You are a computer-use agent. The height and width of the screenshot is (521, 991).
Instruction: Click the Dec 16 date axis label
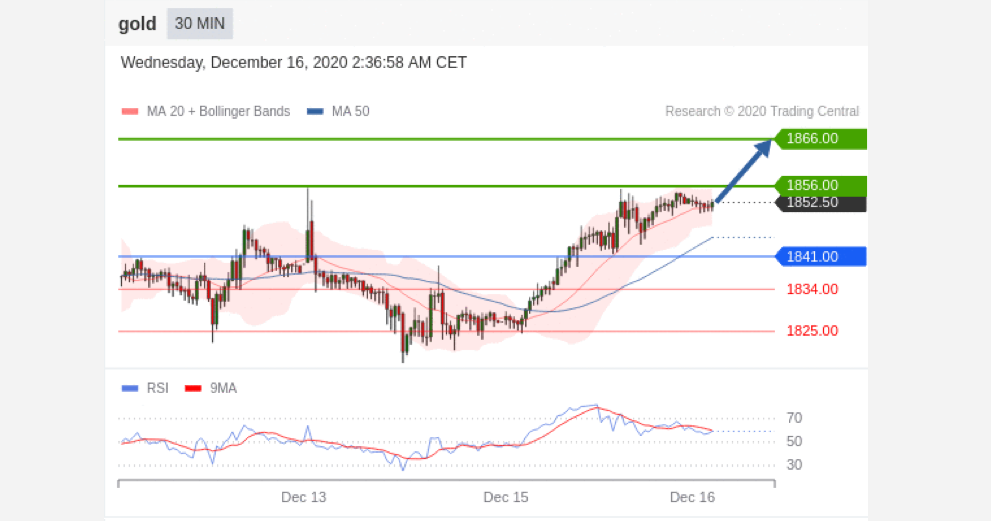[x=693, y=498]
